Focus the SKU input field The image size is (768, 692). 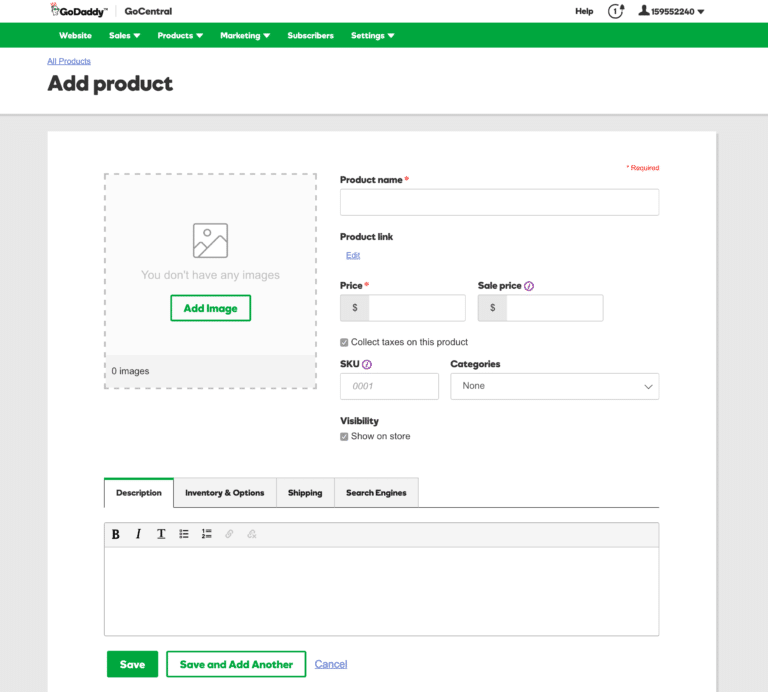tap(389, 386)
